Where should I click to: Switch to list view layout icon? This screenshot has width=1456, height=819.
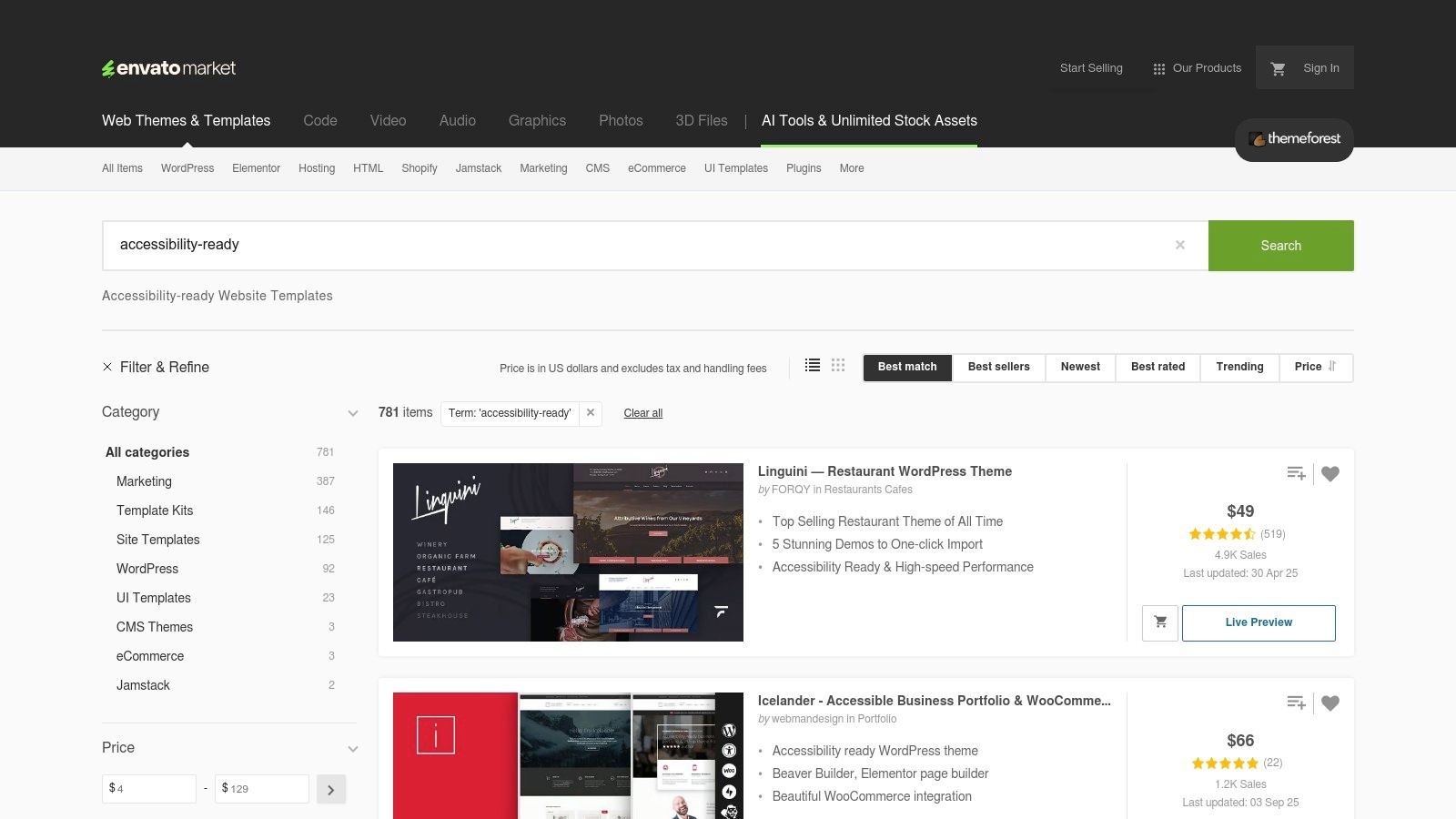813,365
